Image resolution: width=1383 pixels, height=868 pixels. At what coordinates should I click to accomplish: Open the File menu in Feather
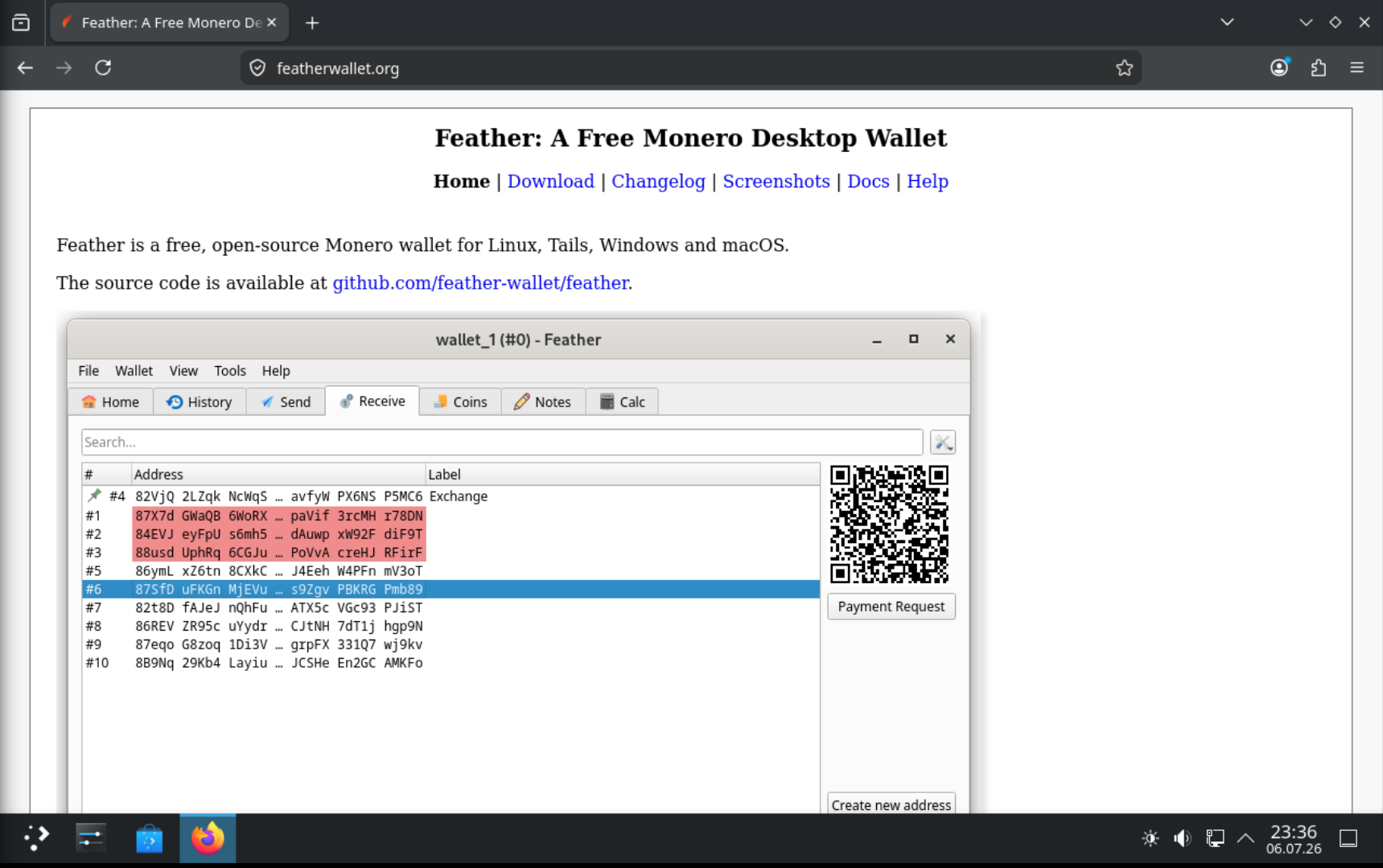click(88, 371)
